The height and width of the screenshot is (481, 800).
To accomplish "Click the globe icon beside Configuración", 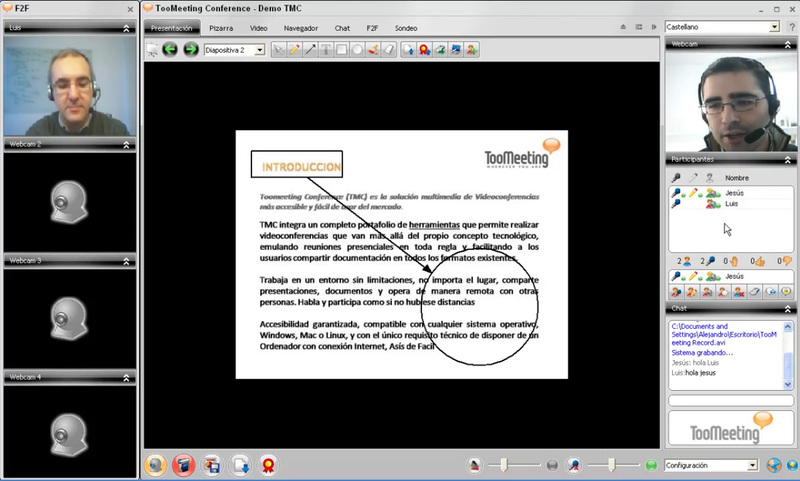I will pos(774,465).
